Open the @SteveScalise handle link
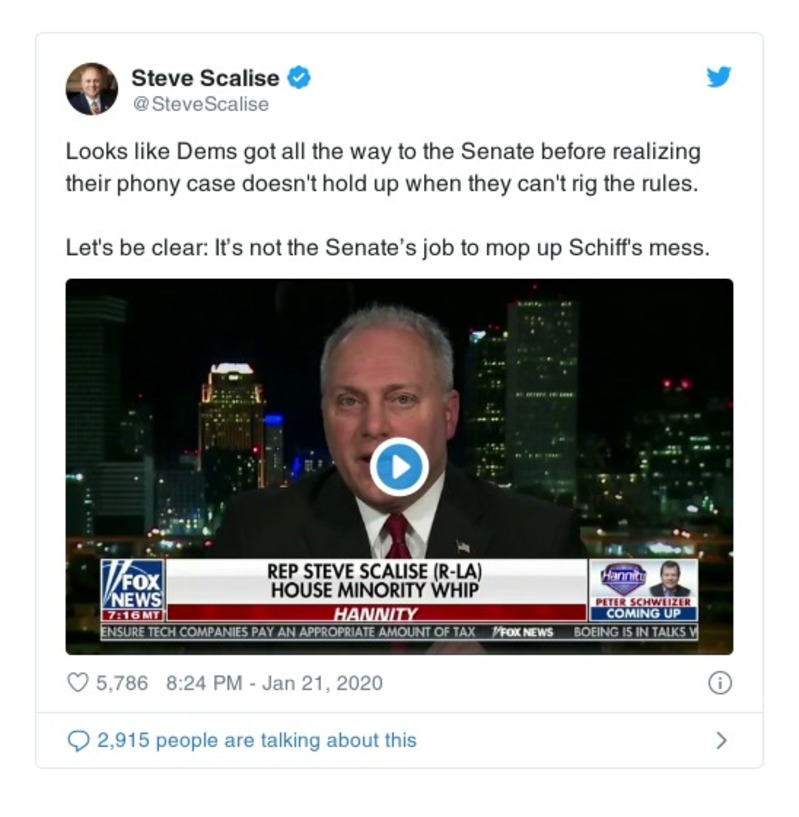 click(201, 104)
